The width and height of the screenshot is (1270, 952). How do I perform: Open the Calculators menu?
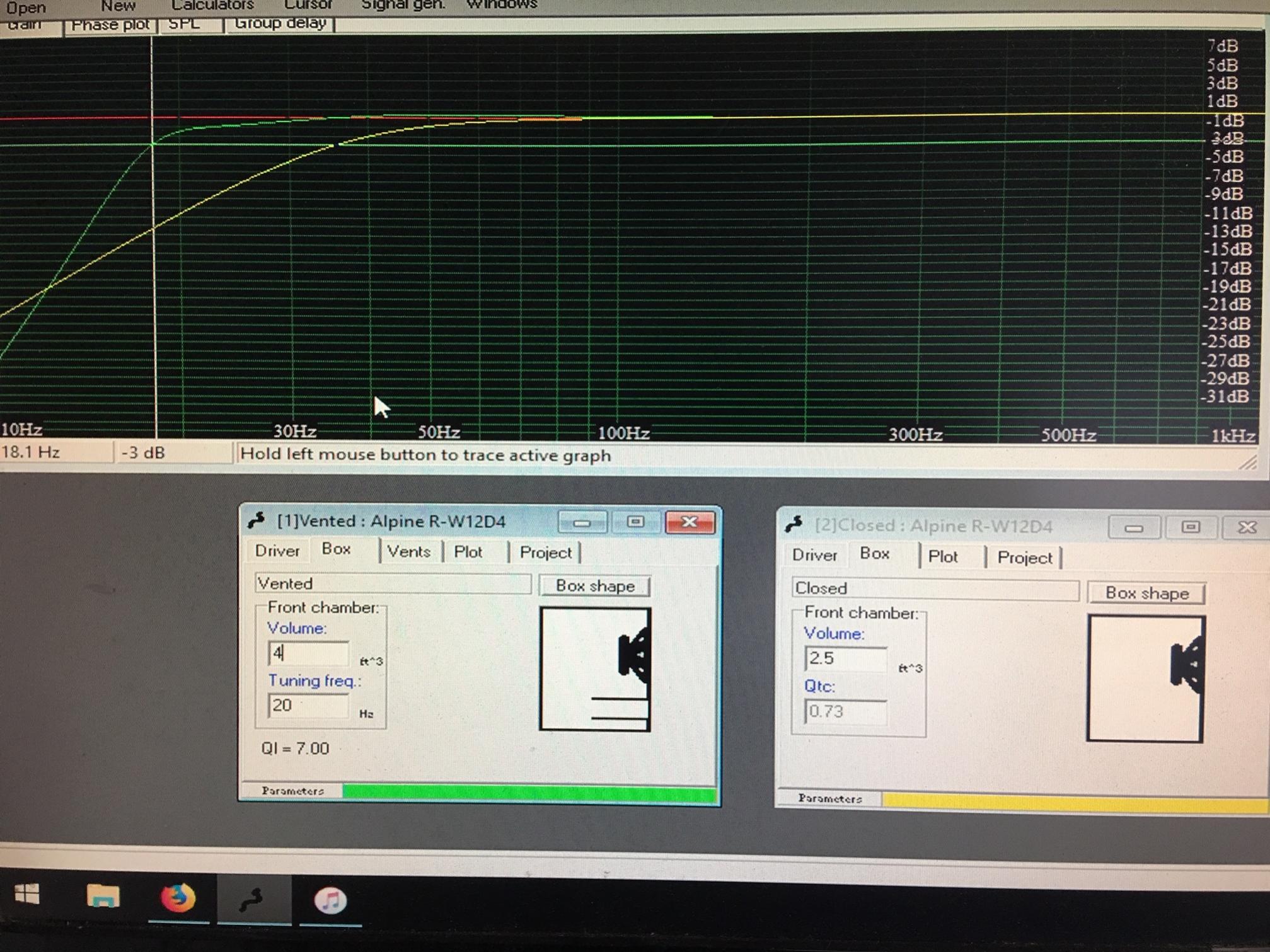click(212, 5)
